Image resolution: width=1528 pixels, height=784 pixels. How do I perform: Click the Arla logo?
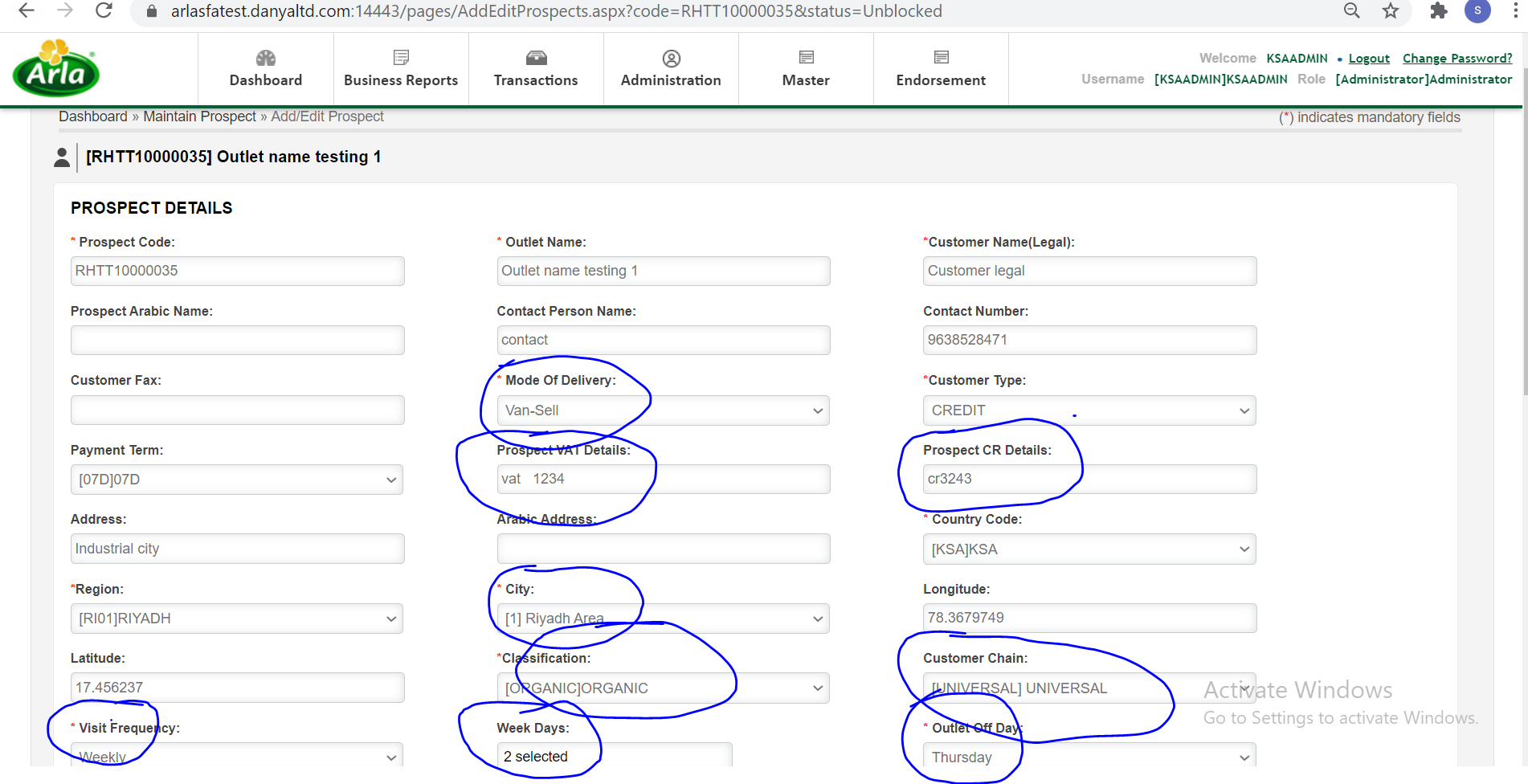pyautogui.click(x=56, y=69)
